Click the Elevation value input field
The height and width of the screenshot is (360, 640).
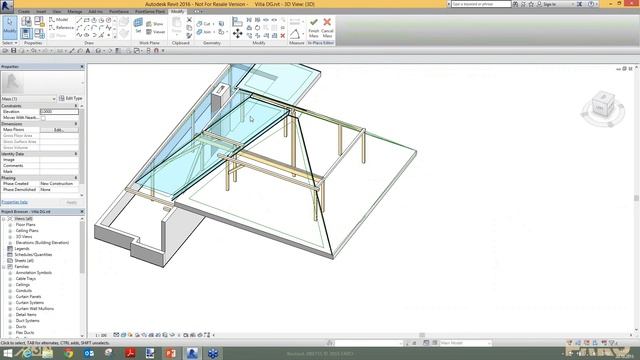coord(59,111)
